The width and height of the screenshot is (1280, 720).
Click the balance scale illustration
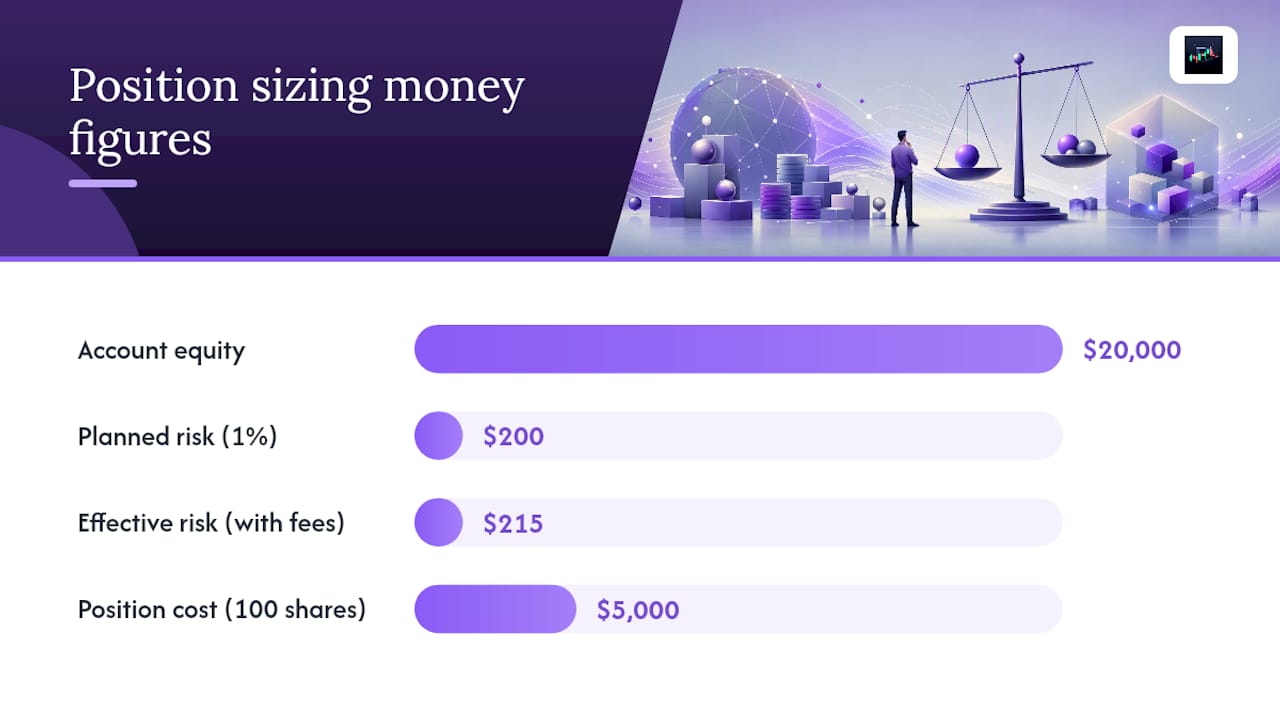pos(1020,138)
